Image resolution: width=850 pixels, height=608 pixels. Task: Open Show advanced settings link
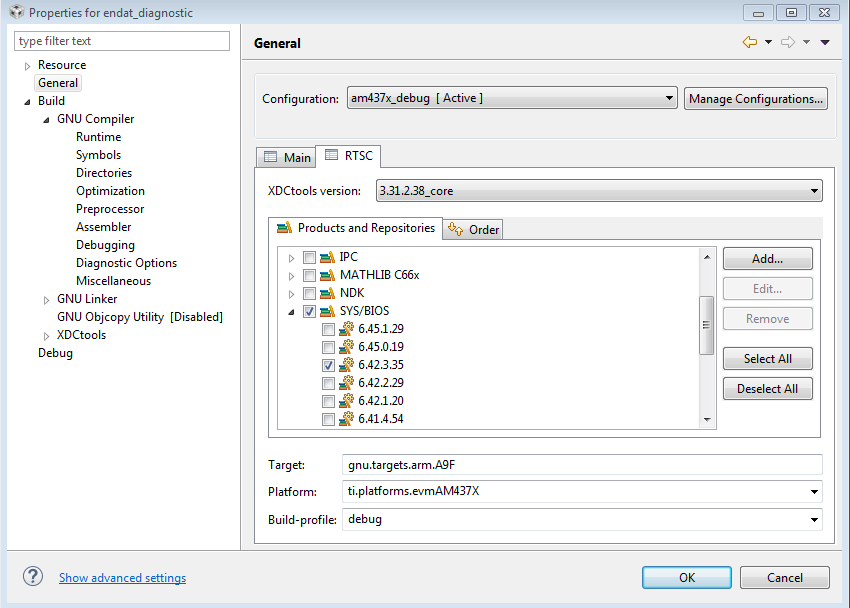[123, 578]
